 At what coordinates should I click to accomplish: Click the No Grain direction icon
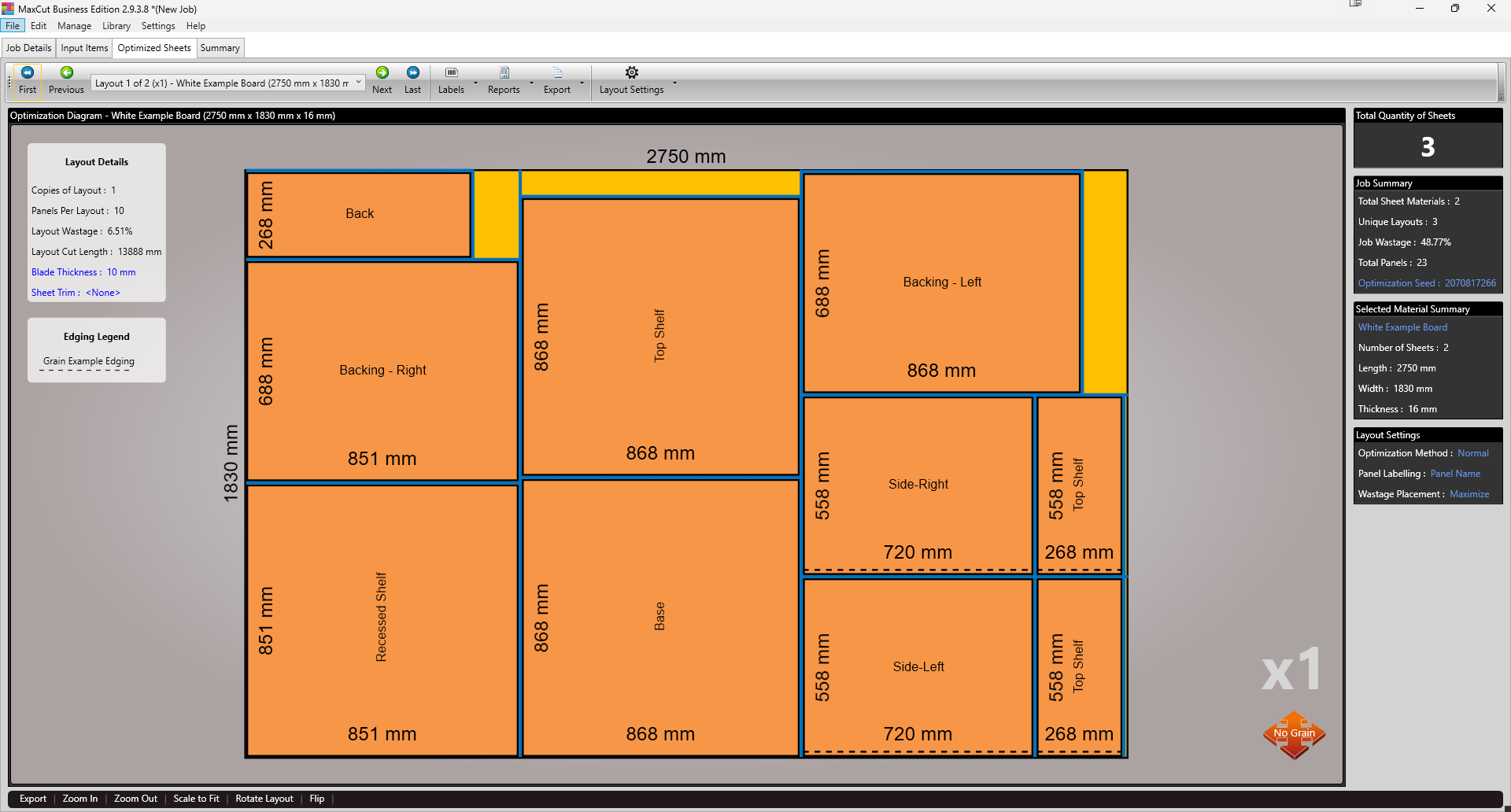[x=1295, y=734]
